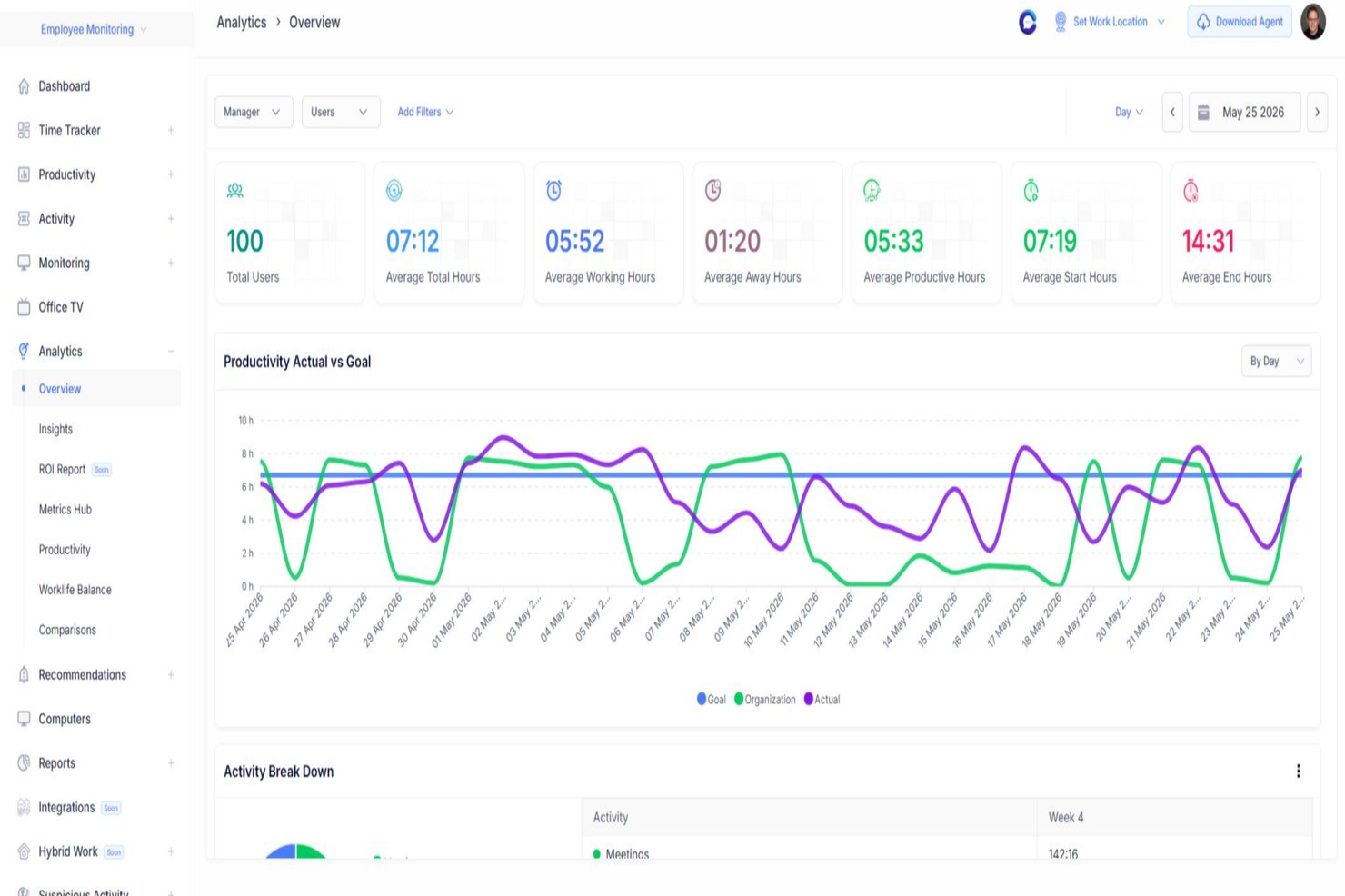The width and height of the screenshot is (1345, 896).
Task: Expand the Time Tracker submenu plus
Action: click(x=171, y=130)
